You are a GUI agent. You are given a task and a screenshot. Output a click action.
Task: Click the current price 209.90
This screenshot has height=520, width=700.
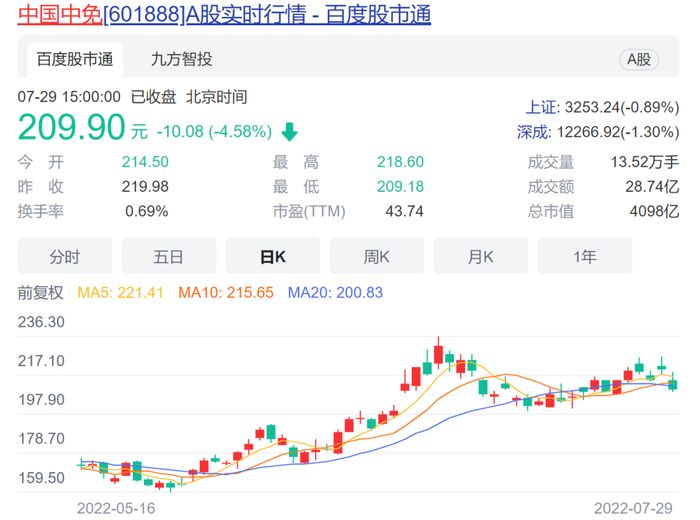(x=71, y=127)
